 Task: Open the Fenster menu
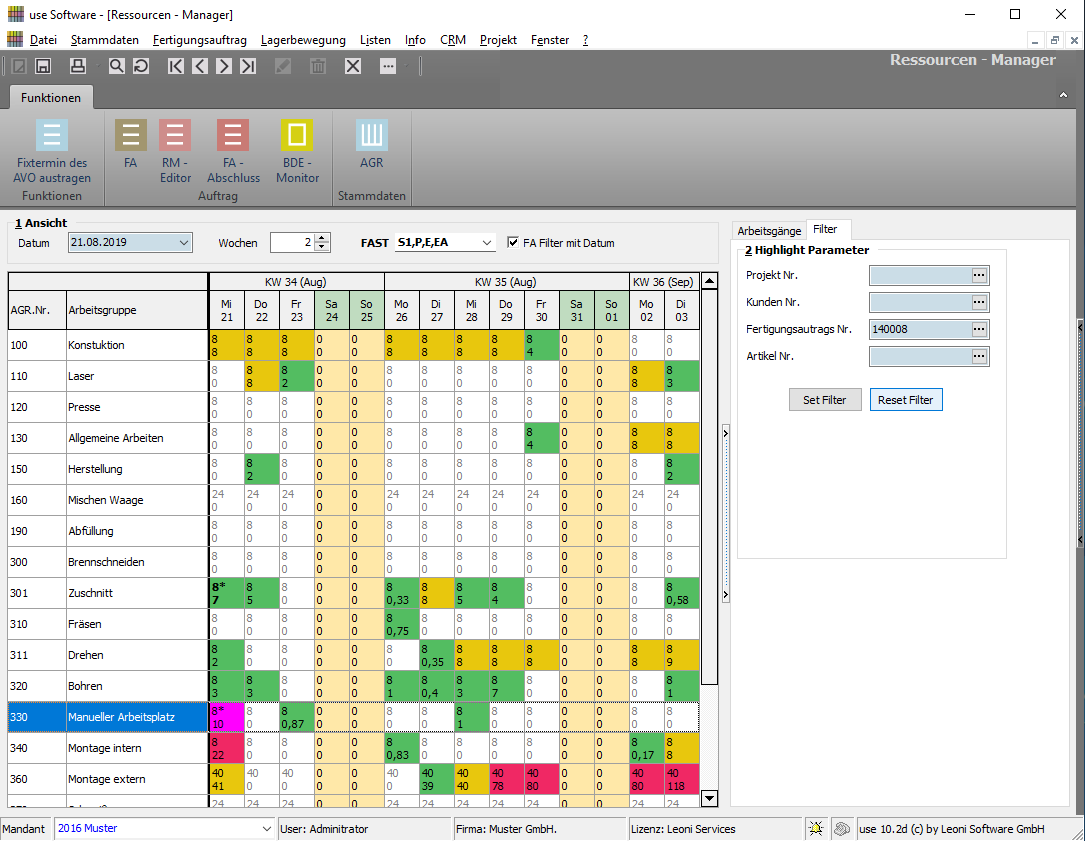[x=550, y=40]
